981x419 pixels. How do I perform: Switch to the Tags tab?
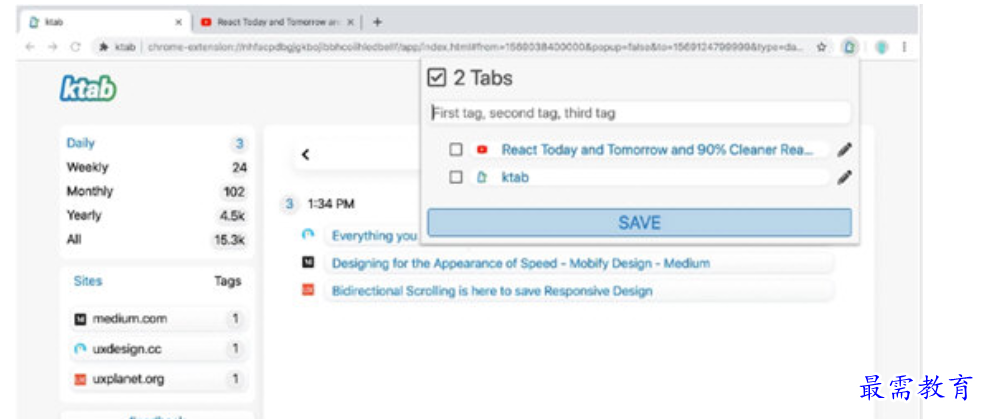228,281
